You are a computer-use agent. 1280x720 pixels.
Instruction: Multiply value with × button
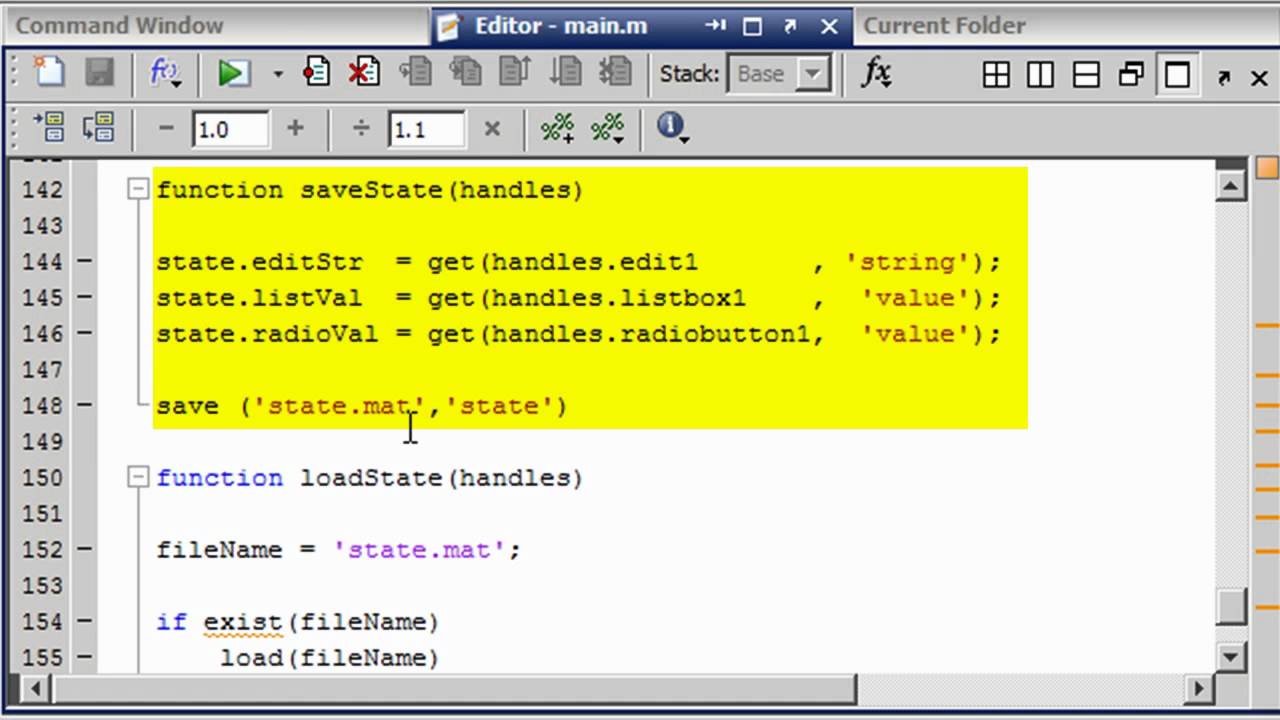click(491, 128)
